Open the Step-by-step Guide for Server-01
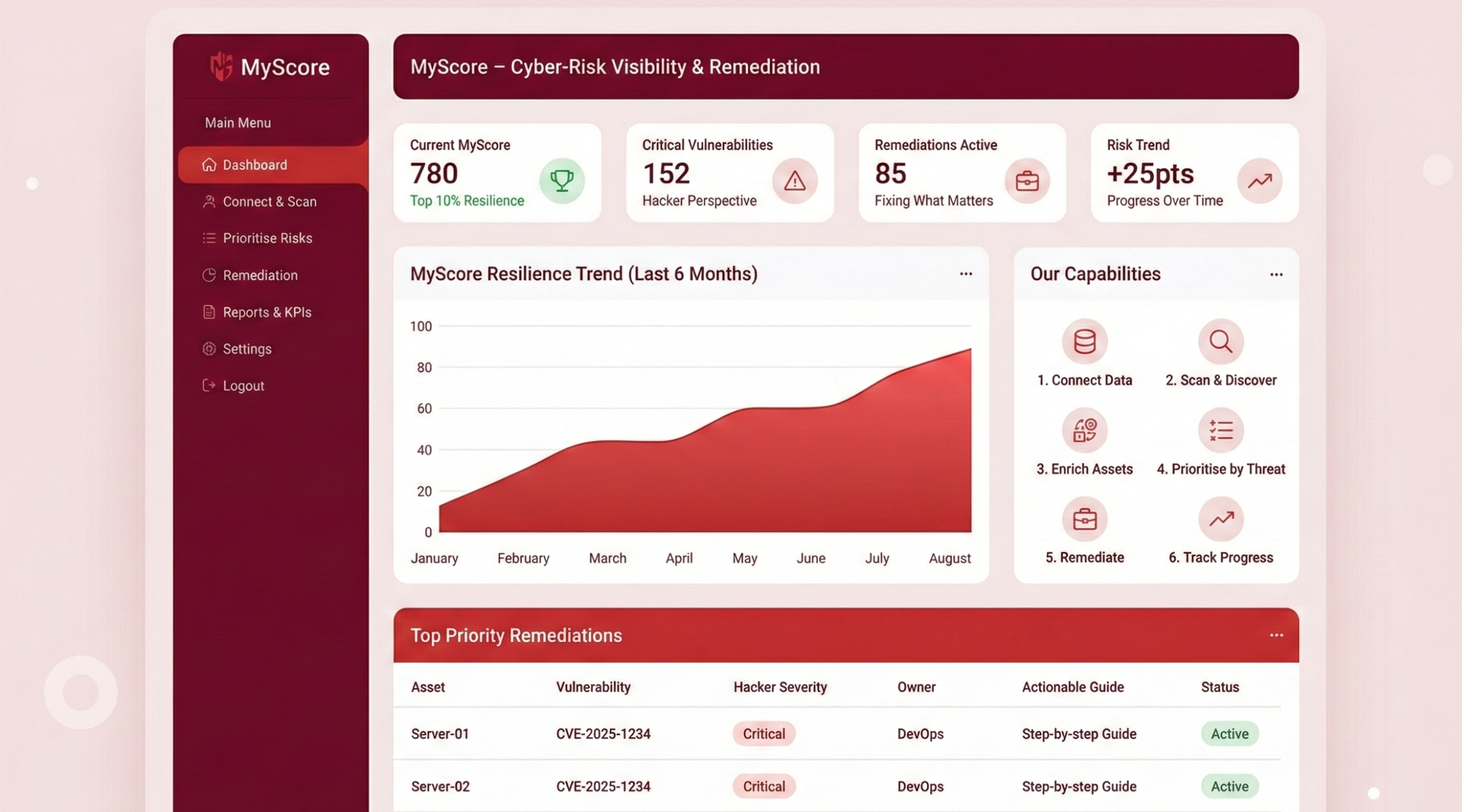Image resolution: width=1462 pixels, height=812 pixels. [x=1078, y=733]
